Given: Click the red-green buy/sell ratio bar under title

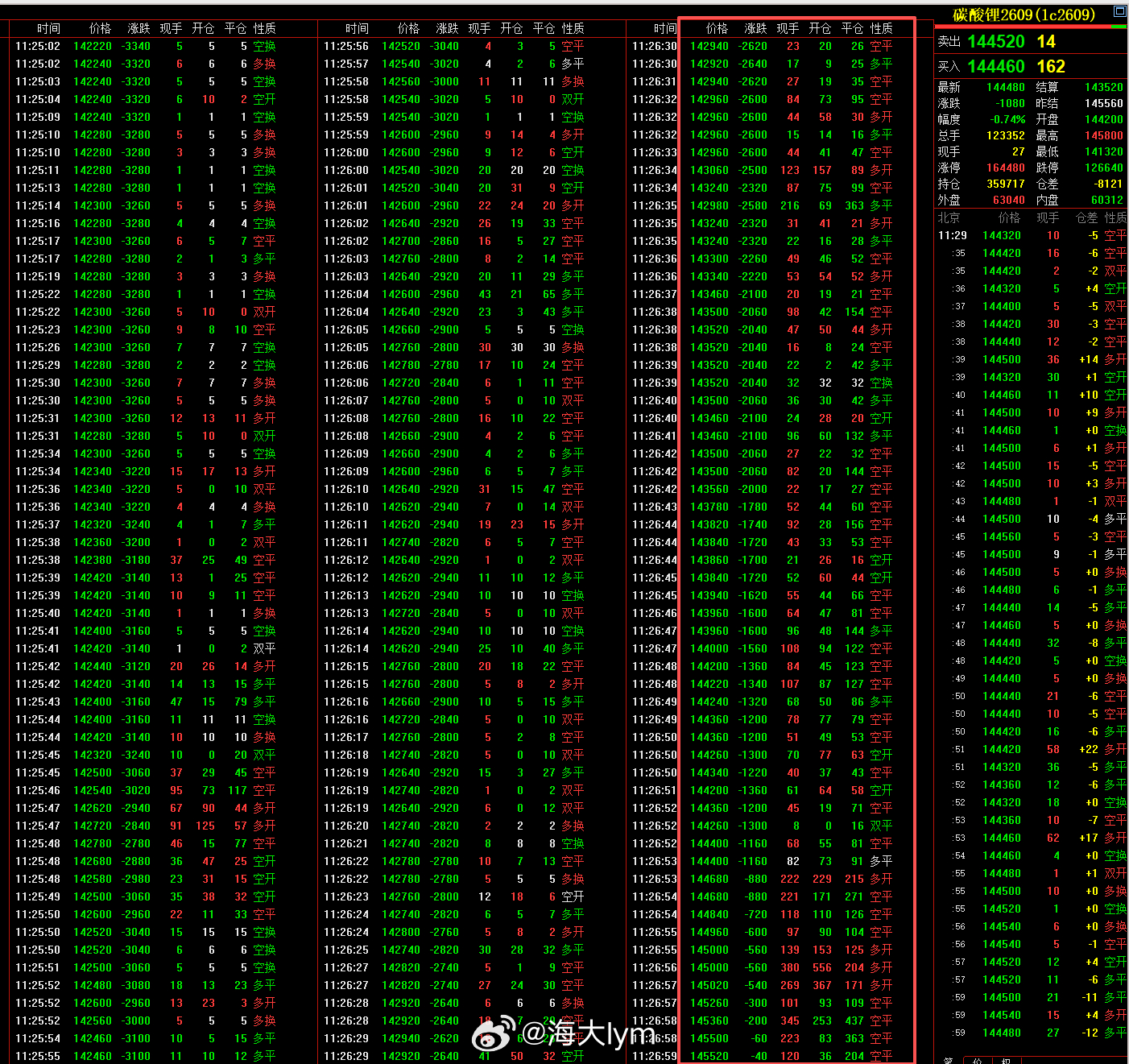Looking at the screenshot, I should coord(1032,27).
